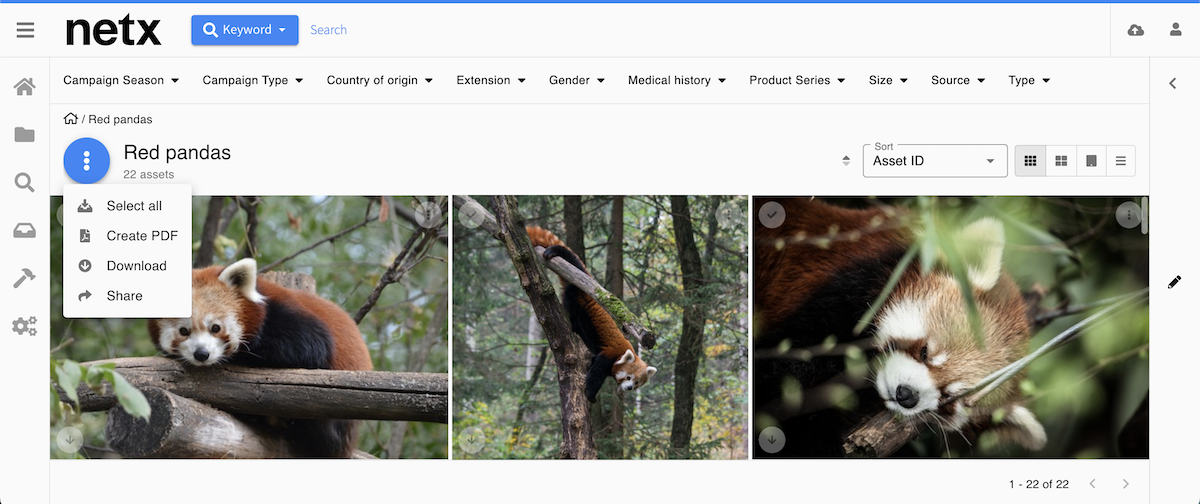Select the Share menu option
The height and width of the screenshot is (504, 1200).
tap(127, 296)
